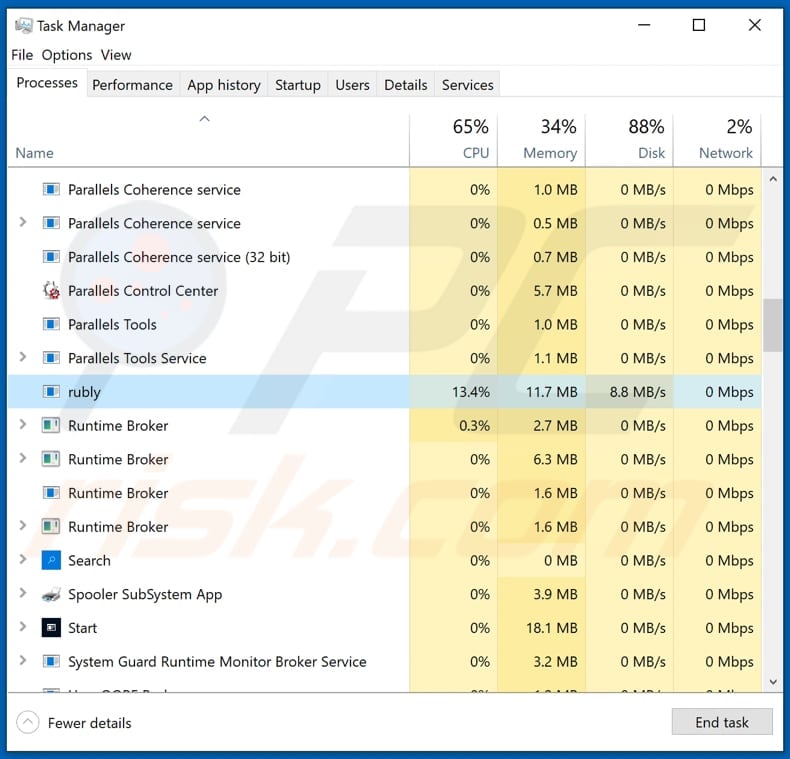Image resolution: width=790 pixels, height=759 pixels.
Task: Open the File menu
Action: pyautogui.click(x=22, y=54)
